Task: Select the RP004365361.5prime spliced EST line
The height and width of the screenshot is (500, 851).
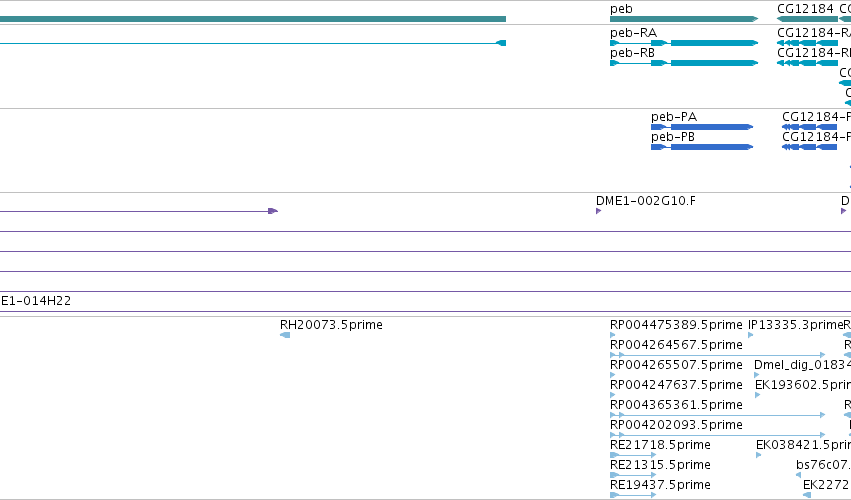Action: coord(717,415)
